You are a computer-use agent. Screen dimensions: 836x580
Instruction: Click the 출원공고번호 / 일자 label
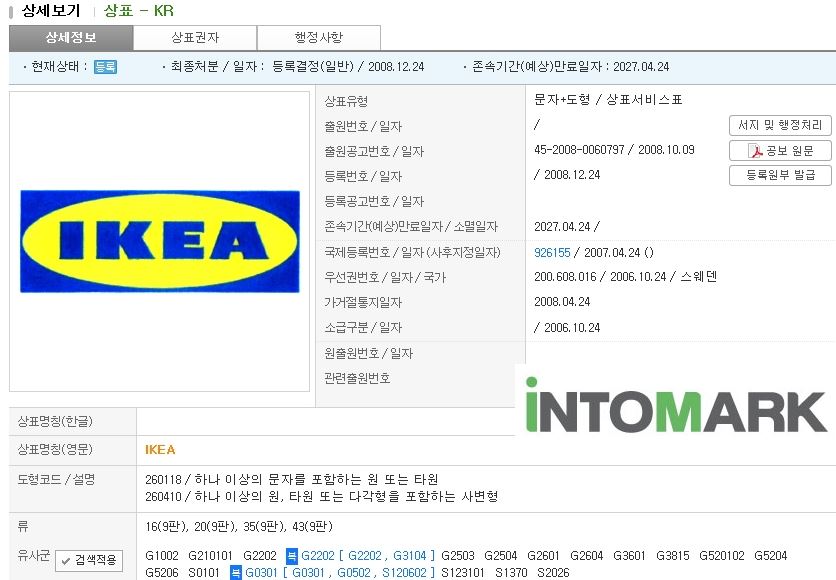tap(374, 151)
